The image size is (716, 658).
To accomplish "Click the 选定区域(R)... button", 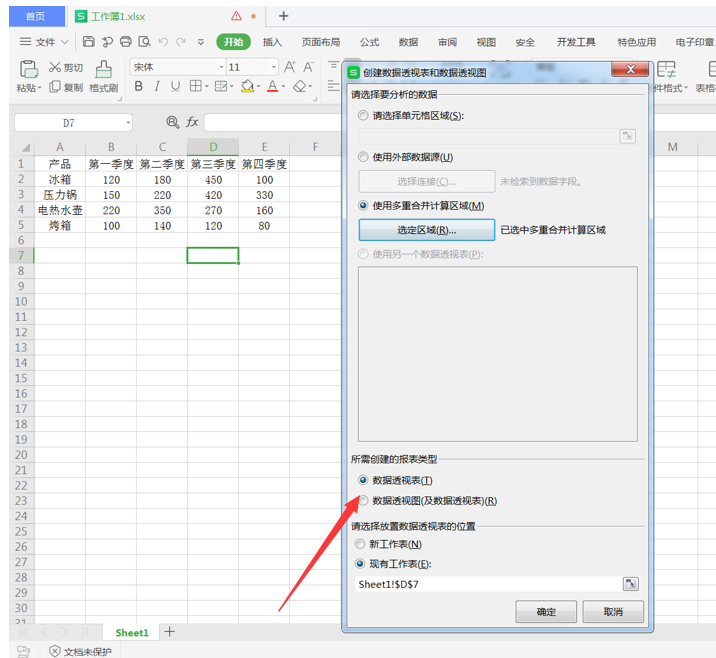I will tap(426, 230).
